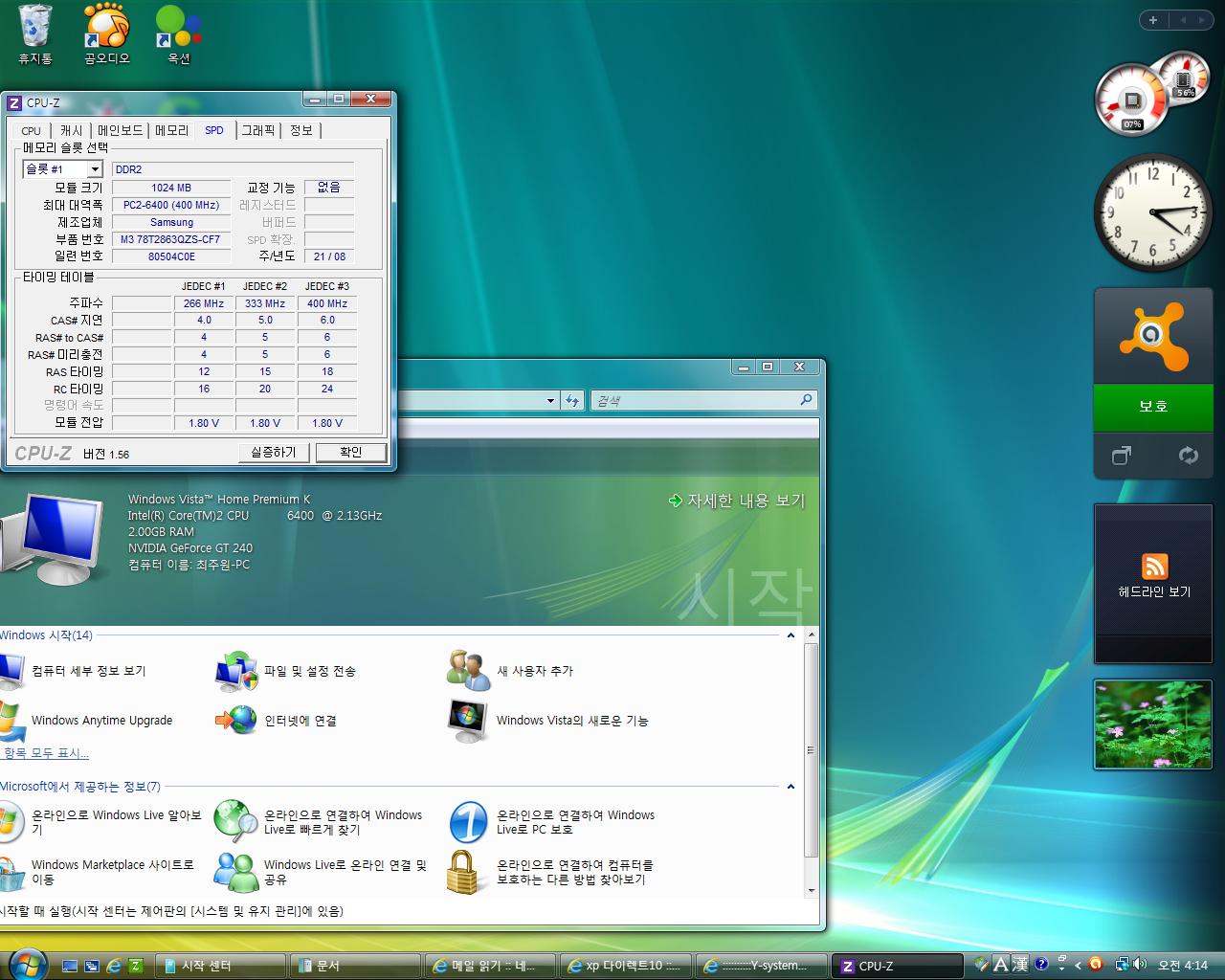
Task: Open Windows Vista의 새로운 기능 item
Action: 548,721
